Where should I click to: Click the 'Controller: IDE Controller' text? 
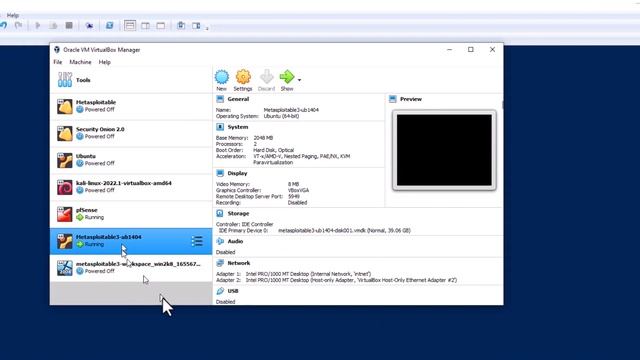244,224
